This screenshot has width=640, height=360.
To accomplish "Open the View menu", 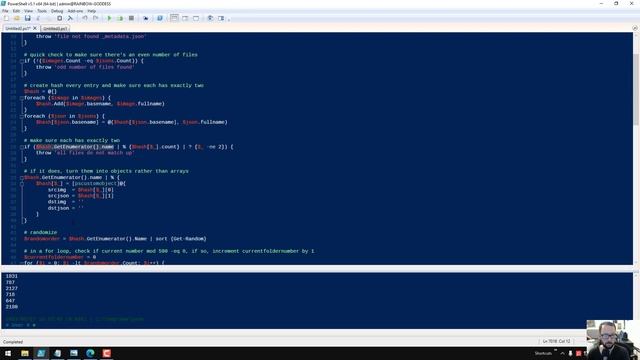I will point(29,11).
